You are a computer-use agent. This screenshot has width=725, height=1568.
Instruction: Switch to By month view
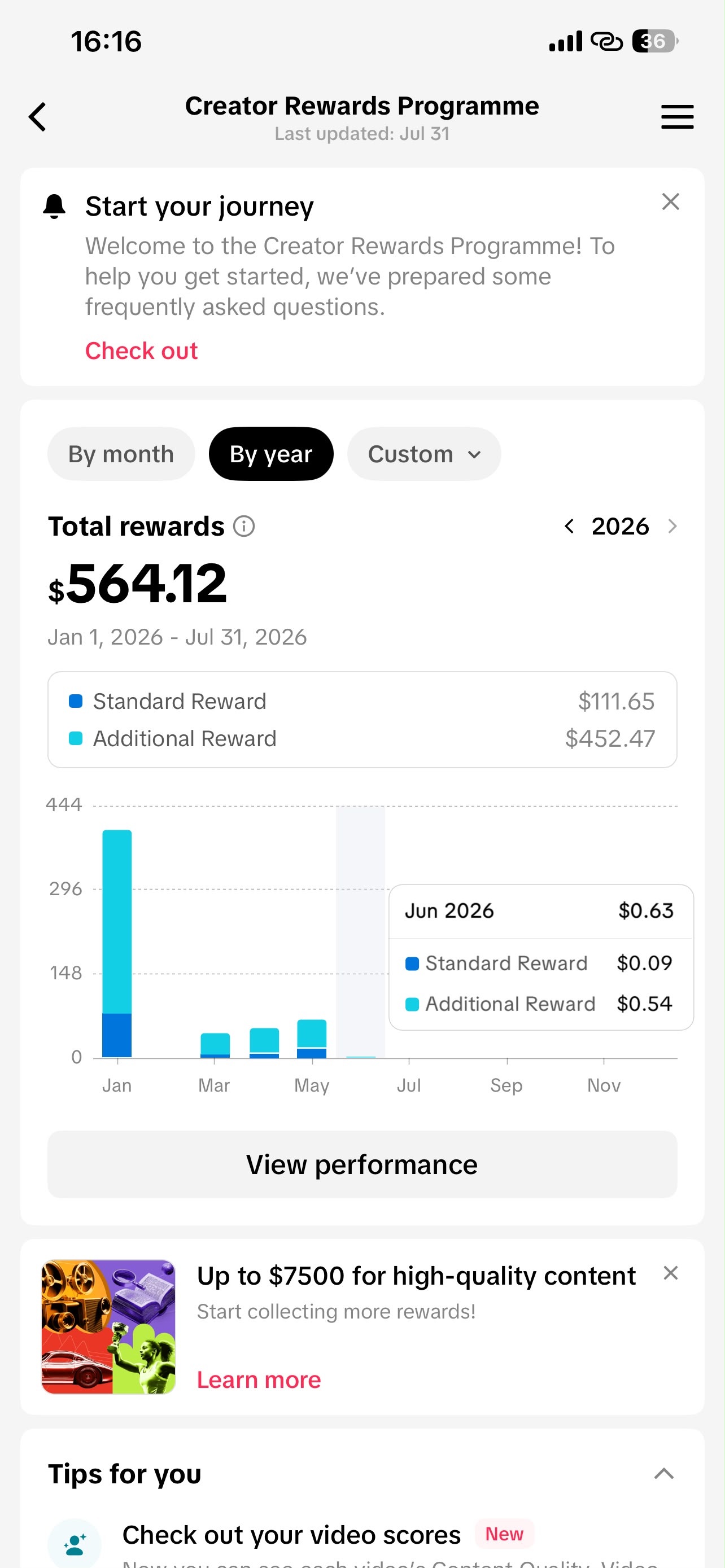pyautogui.click(x=121, y=454)
